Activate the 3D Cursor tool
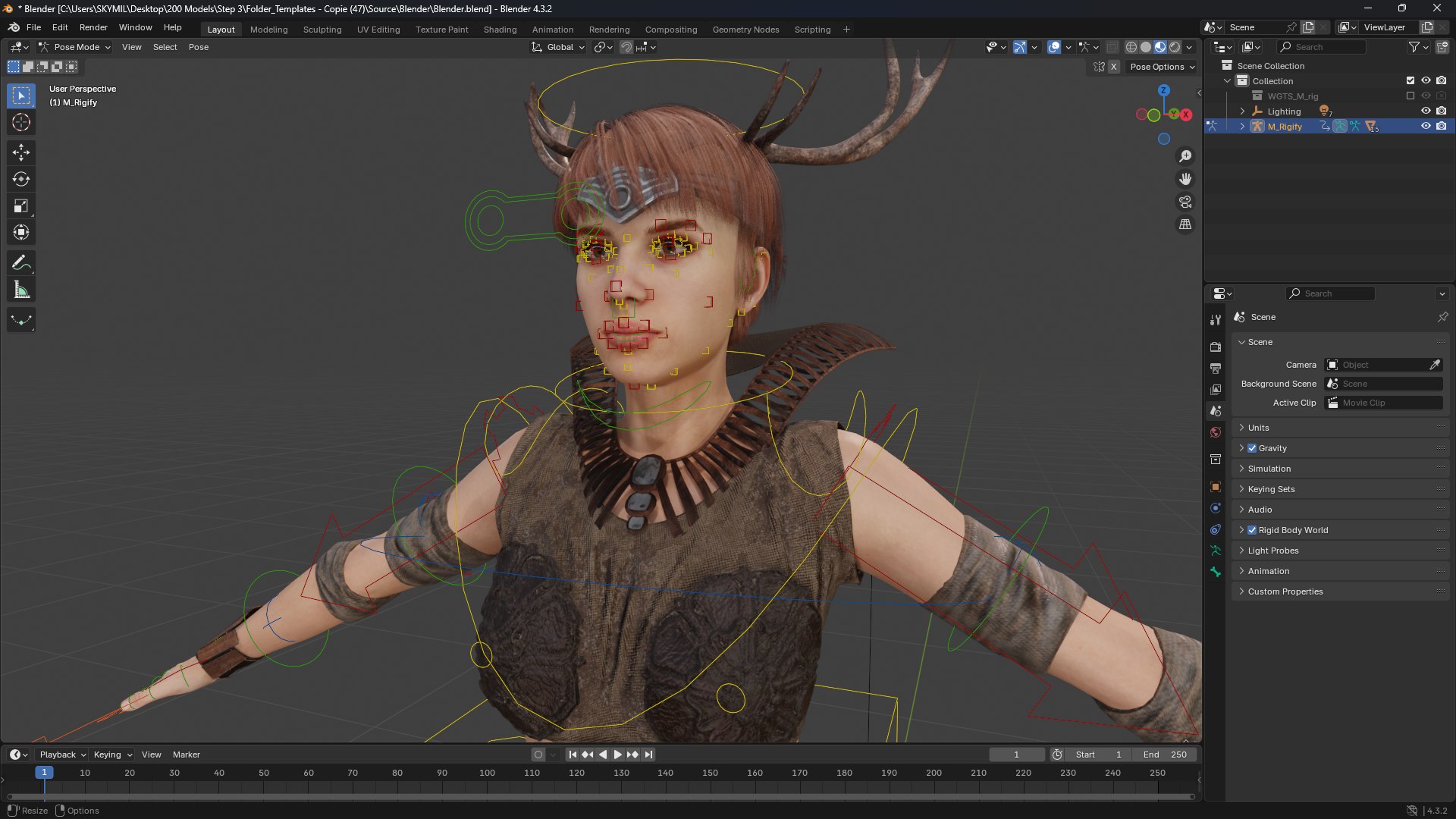 pos(21,122)
